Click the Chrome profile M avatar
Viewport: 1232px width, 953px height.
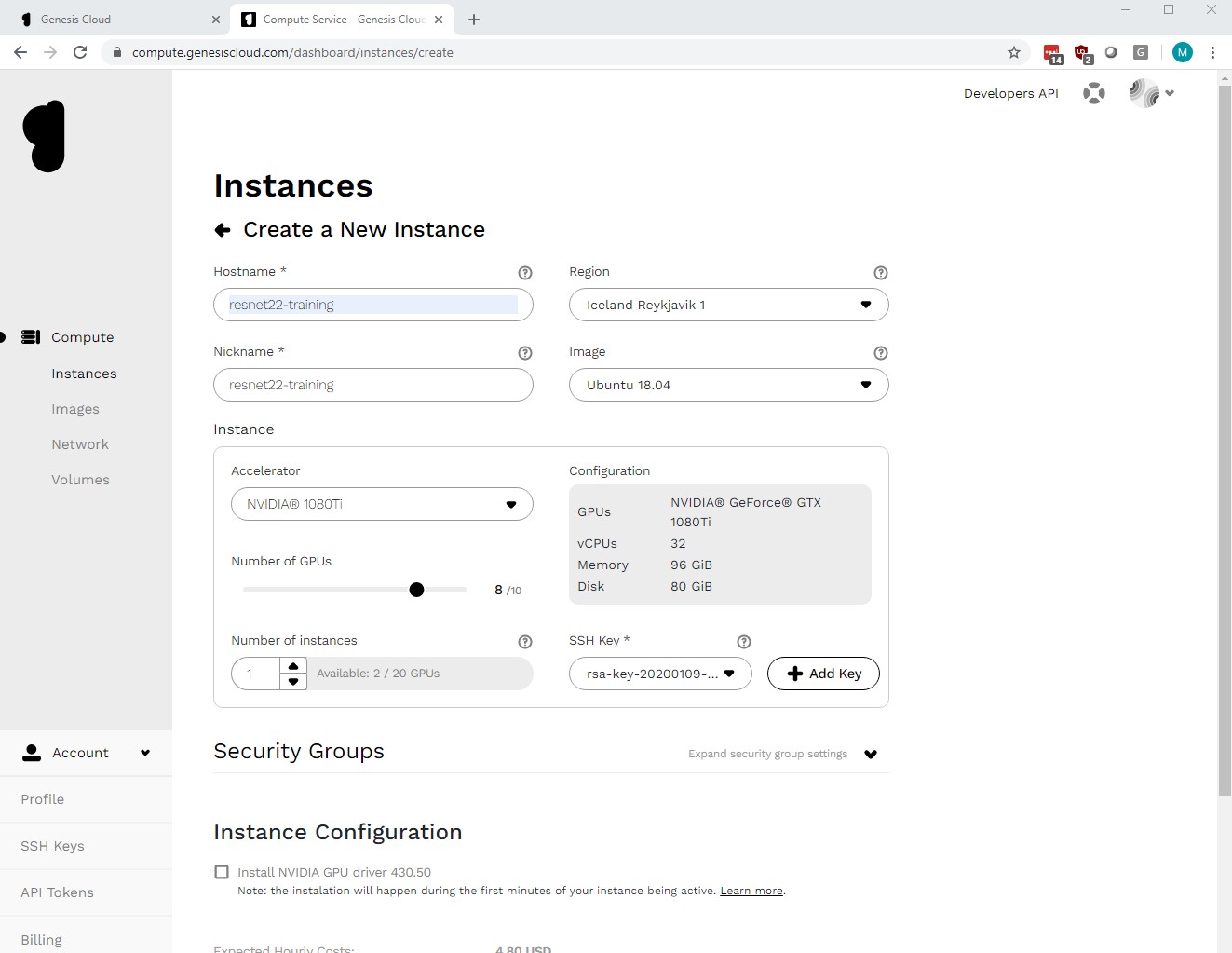point(1183,52)
